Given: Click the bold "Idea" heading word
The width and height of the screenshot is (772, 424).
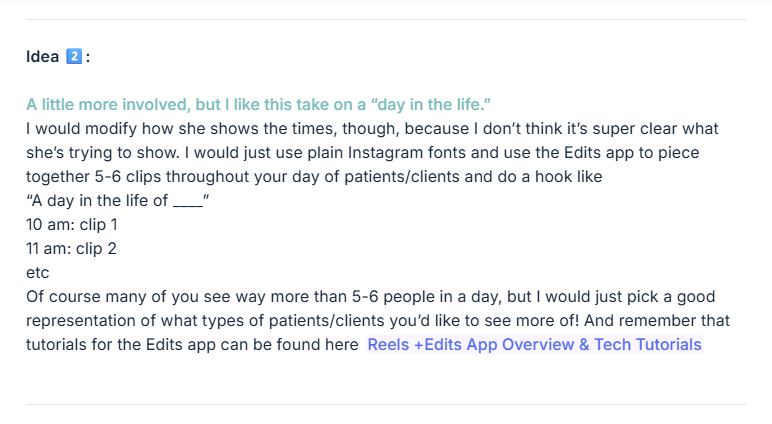Looking at the screenshot, I should coord(43,57).
